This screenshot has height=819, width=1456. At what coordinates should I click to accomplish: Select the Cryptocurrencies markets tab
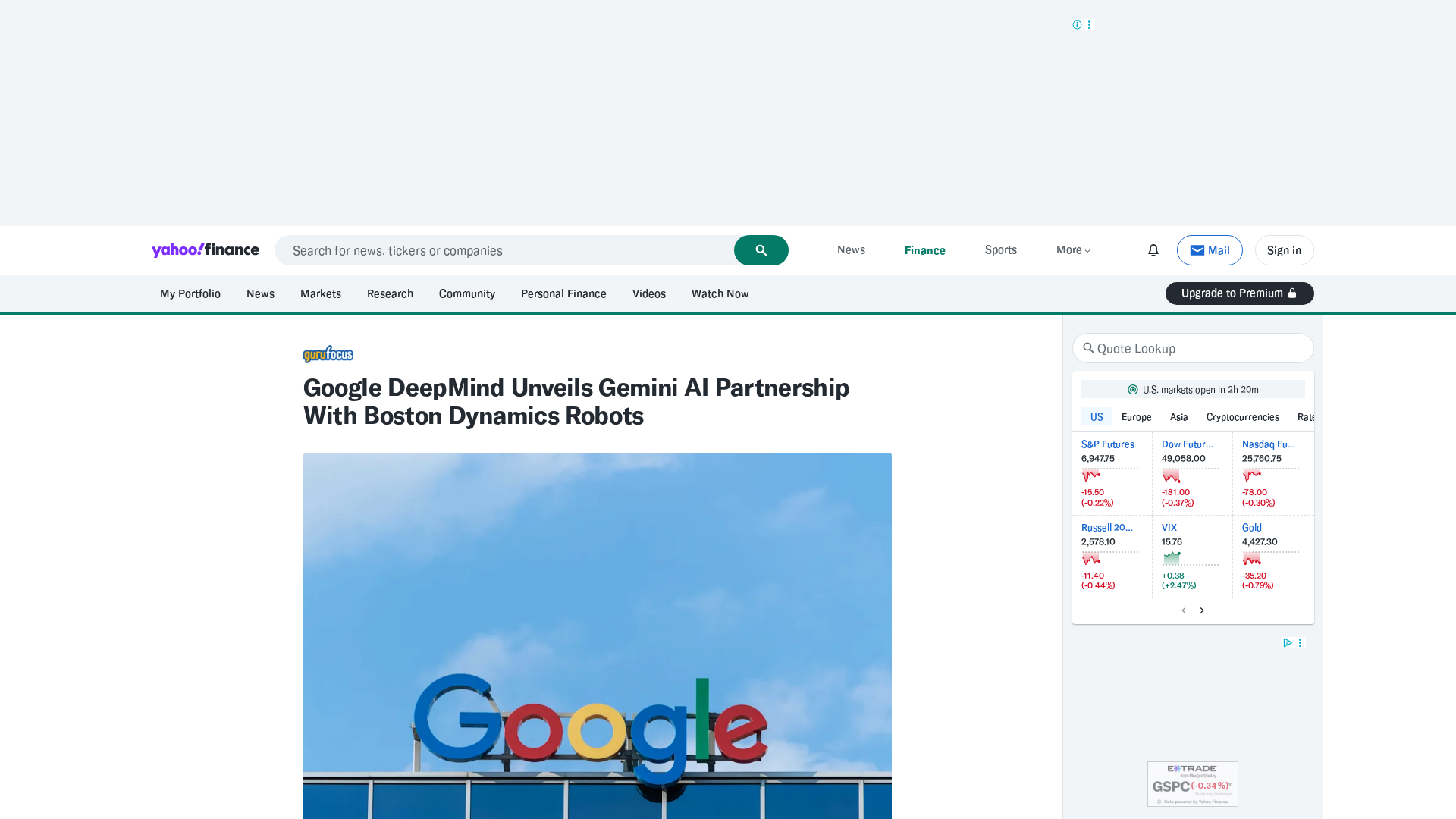pos(1242,417)
